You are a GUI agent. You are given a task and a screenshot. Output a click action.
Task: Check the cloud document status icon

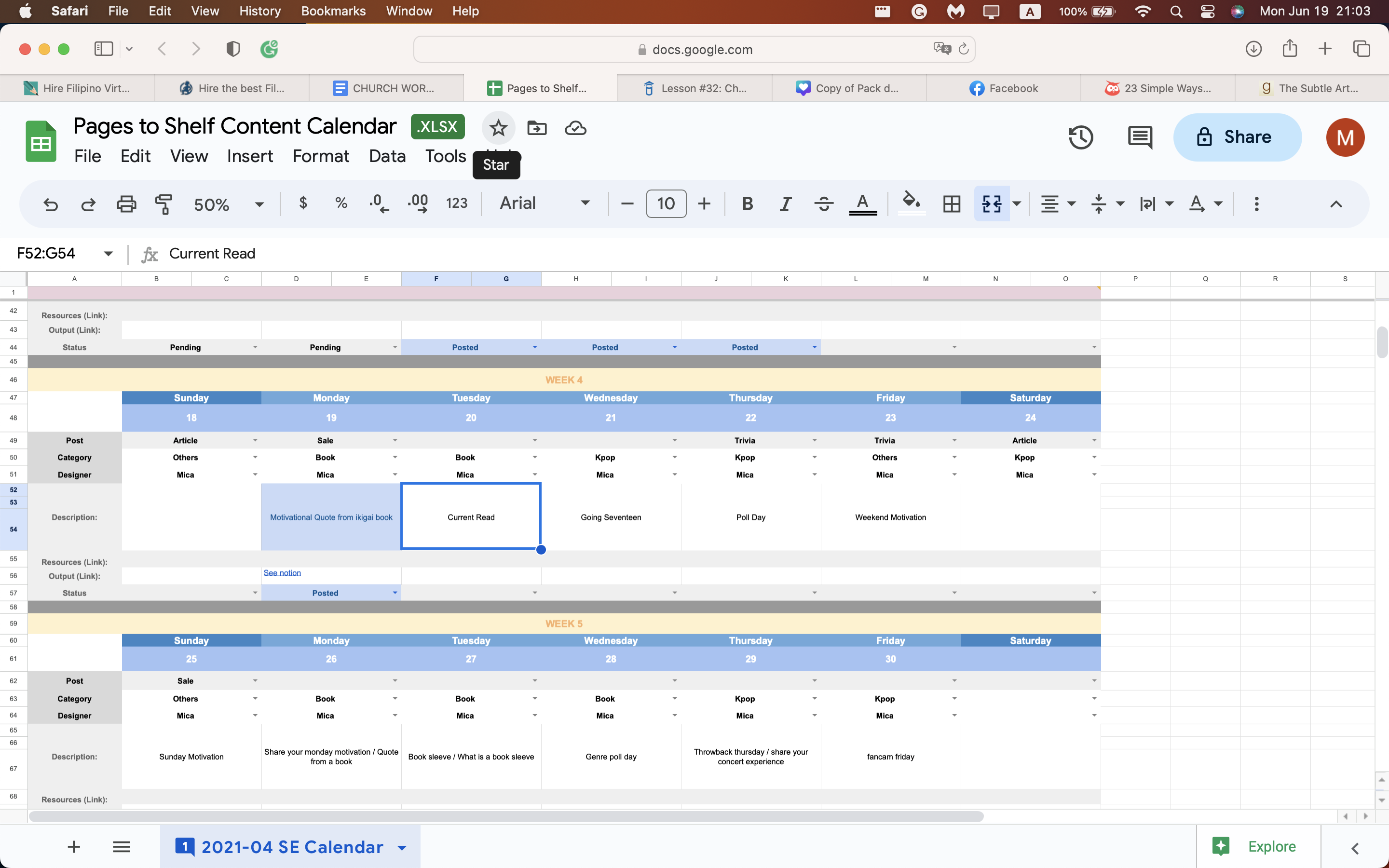click(x=575, y=127)
